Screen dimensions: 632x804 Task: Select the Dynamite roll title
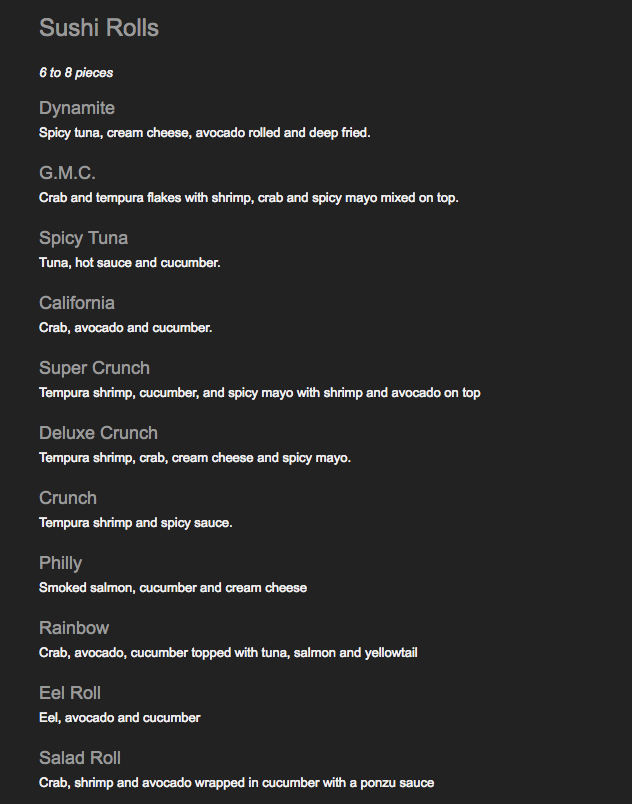pyautogui.click(x=77, y=108)
